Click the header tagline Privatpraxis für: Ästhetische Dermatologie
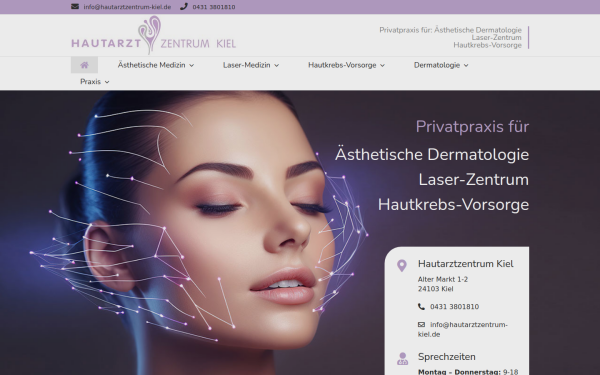The width and height of the screenshot is (600, 375). click(x=450, y=30)
